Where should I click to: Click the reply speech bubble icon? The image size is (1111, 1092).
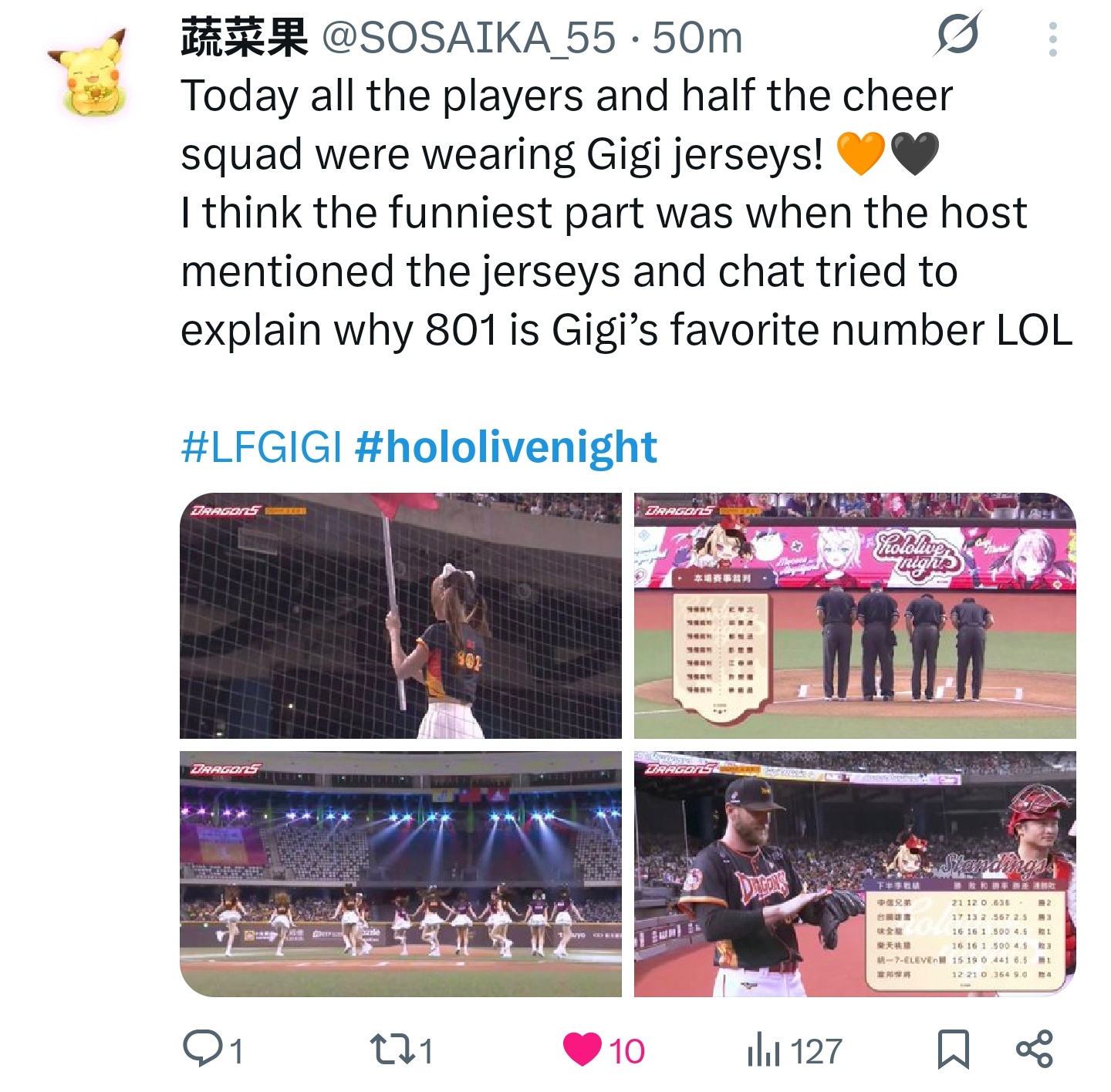[201, 1049]
